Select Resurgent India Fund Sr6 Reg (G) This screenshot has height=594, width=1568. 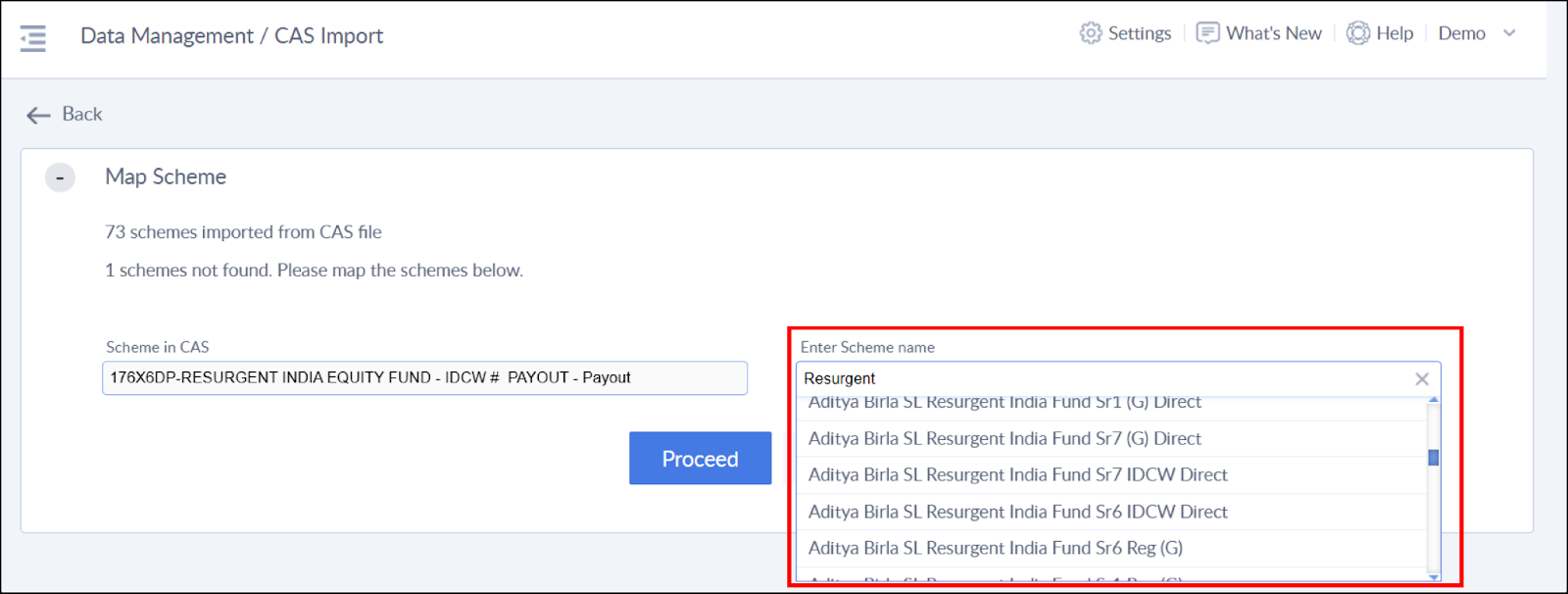point(1111,548)
